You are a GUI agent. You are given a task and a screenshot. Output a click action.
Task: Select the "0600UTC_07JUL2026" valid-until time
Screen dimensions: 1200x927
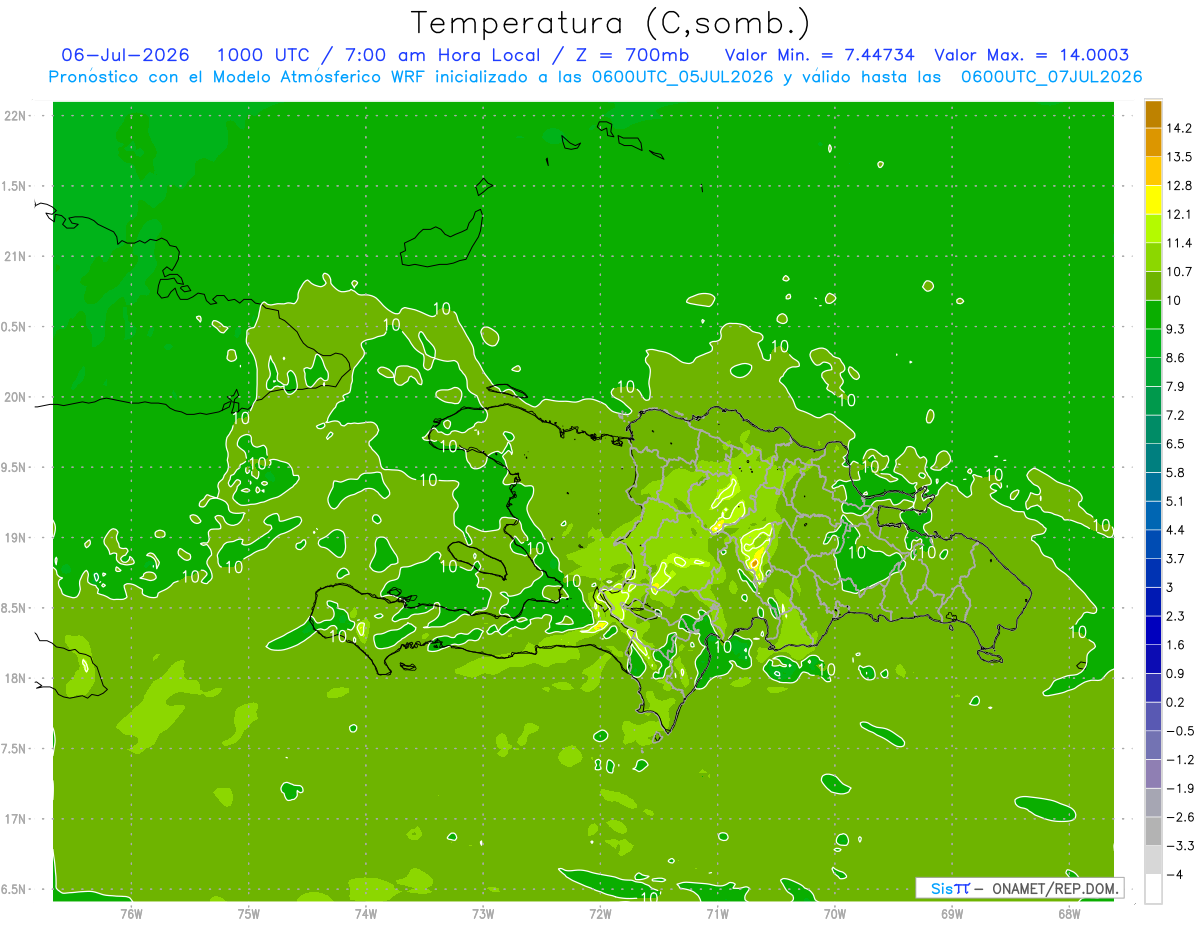click(1051, 77)
